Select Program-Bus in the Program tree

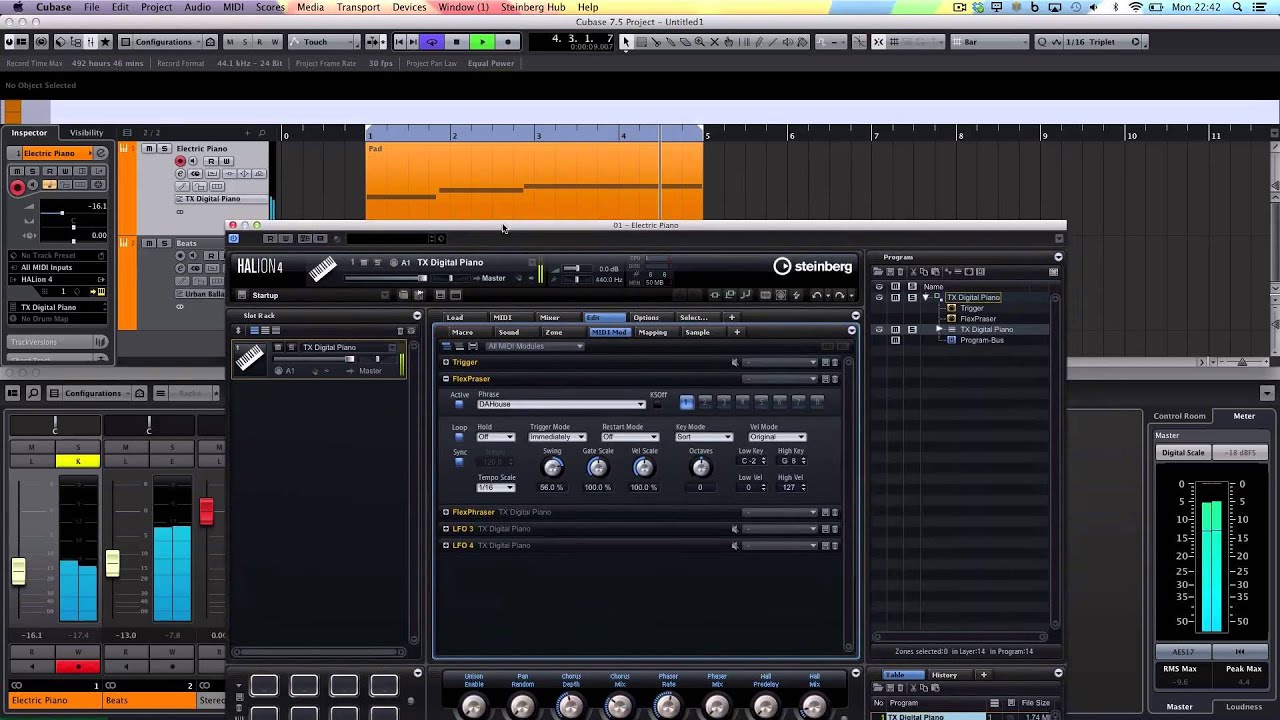tap(981, 340)
